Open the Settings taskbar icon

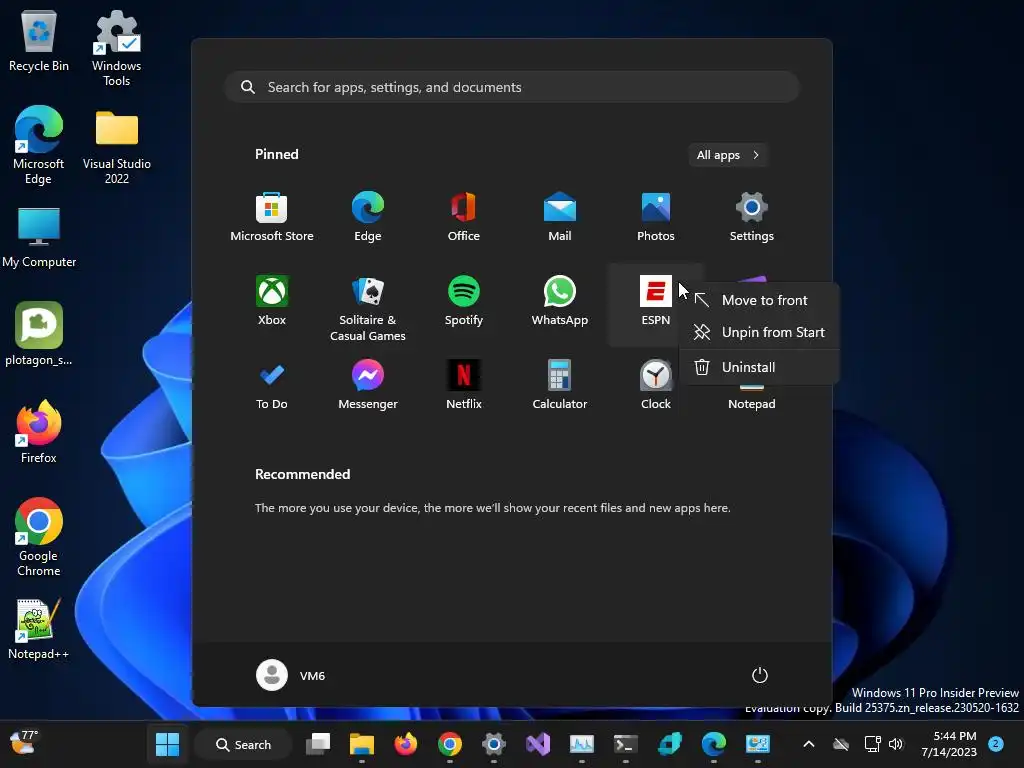tap(494, 744)
